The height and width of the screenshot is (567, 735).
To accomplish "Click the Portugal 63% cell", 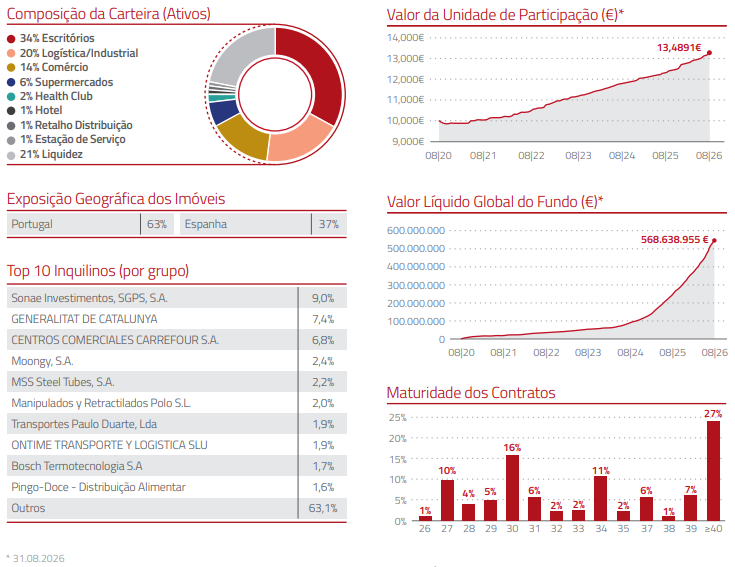I will tap(90, 224).
